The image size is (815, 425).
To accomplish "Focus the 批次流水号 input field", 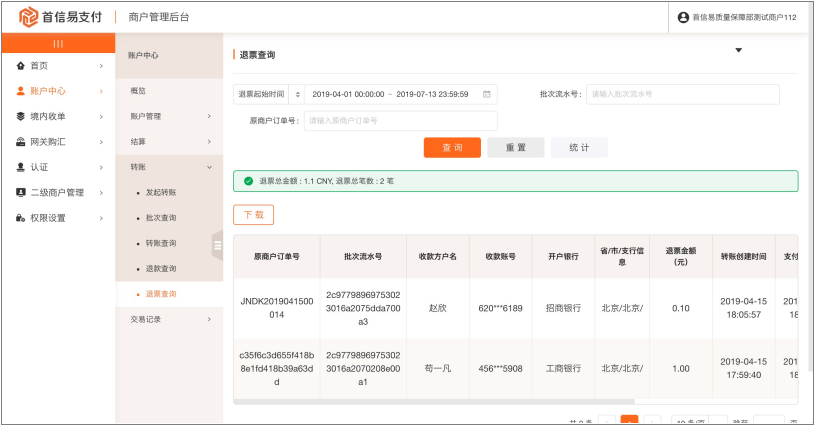I will click(x=683, y=94).
